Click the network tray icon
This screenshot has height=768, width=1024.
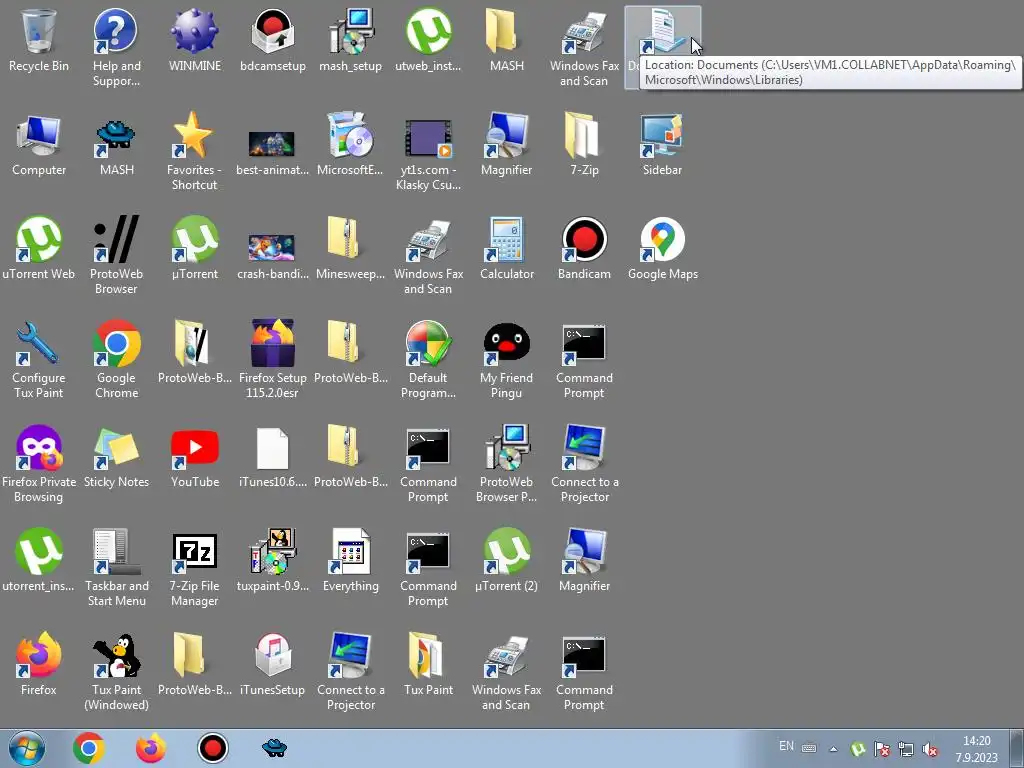point(906,749)
